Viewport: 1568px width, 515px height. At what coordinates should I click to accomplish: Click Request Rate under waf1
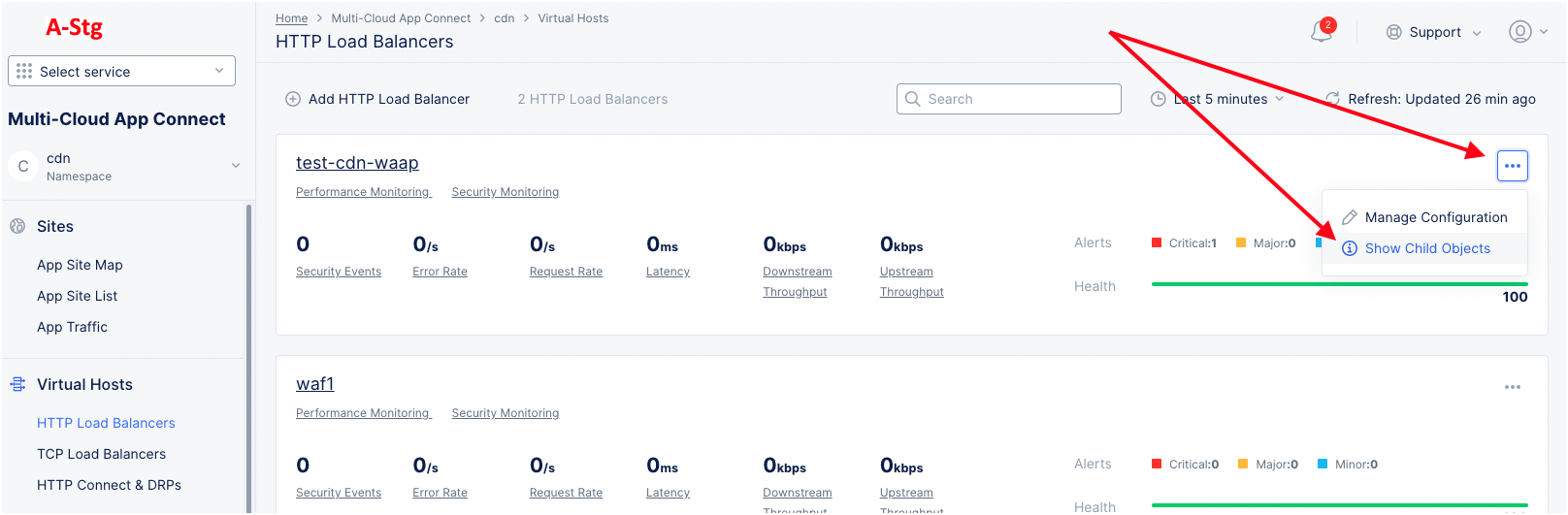pyautogui.click(x=566, y=493)
